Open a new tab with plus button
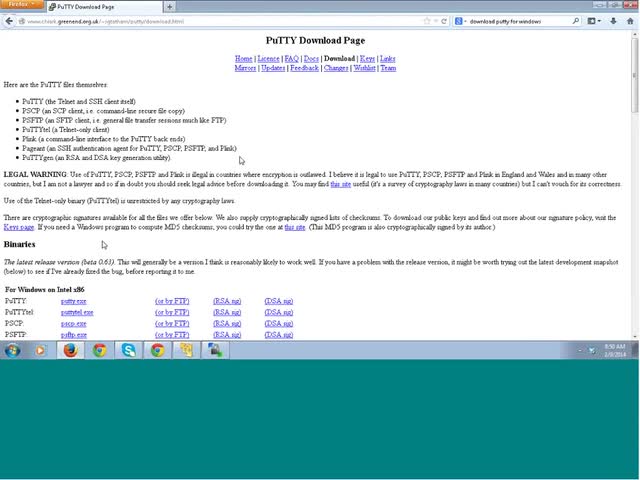 pos(169,7)
